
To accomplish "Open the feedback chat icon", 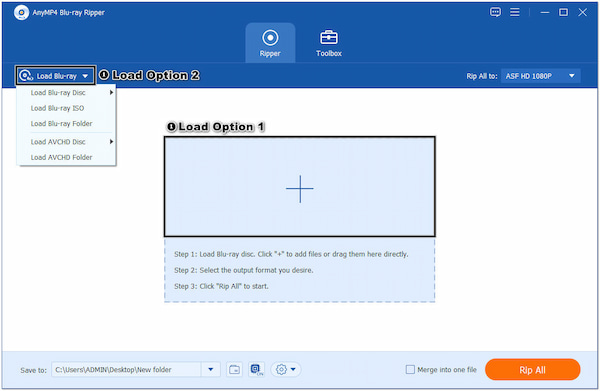I will coord(495,12).
